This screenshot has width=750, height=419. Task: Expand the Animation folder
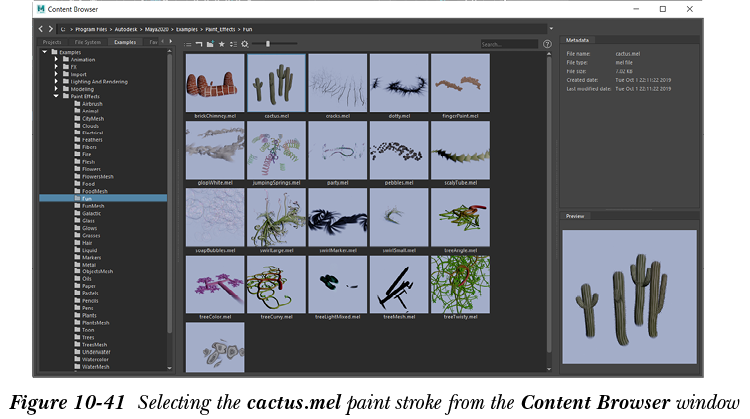tap(56, 60)
